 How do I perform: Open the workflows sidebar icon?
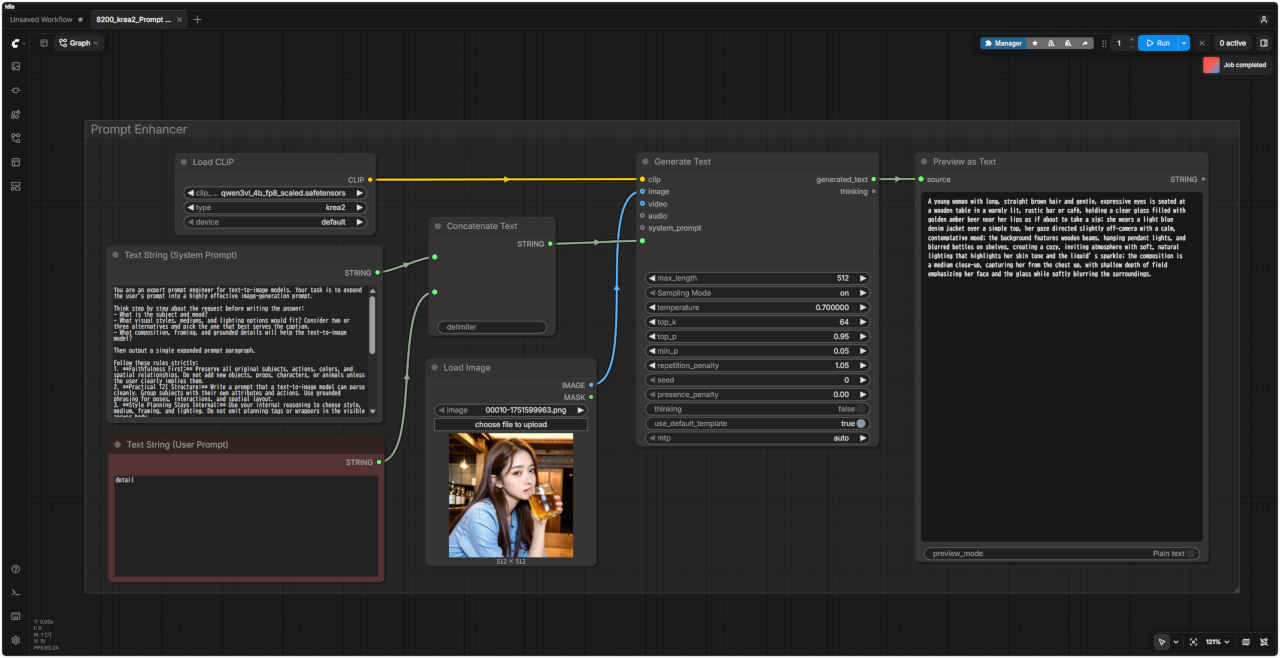16,138
